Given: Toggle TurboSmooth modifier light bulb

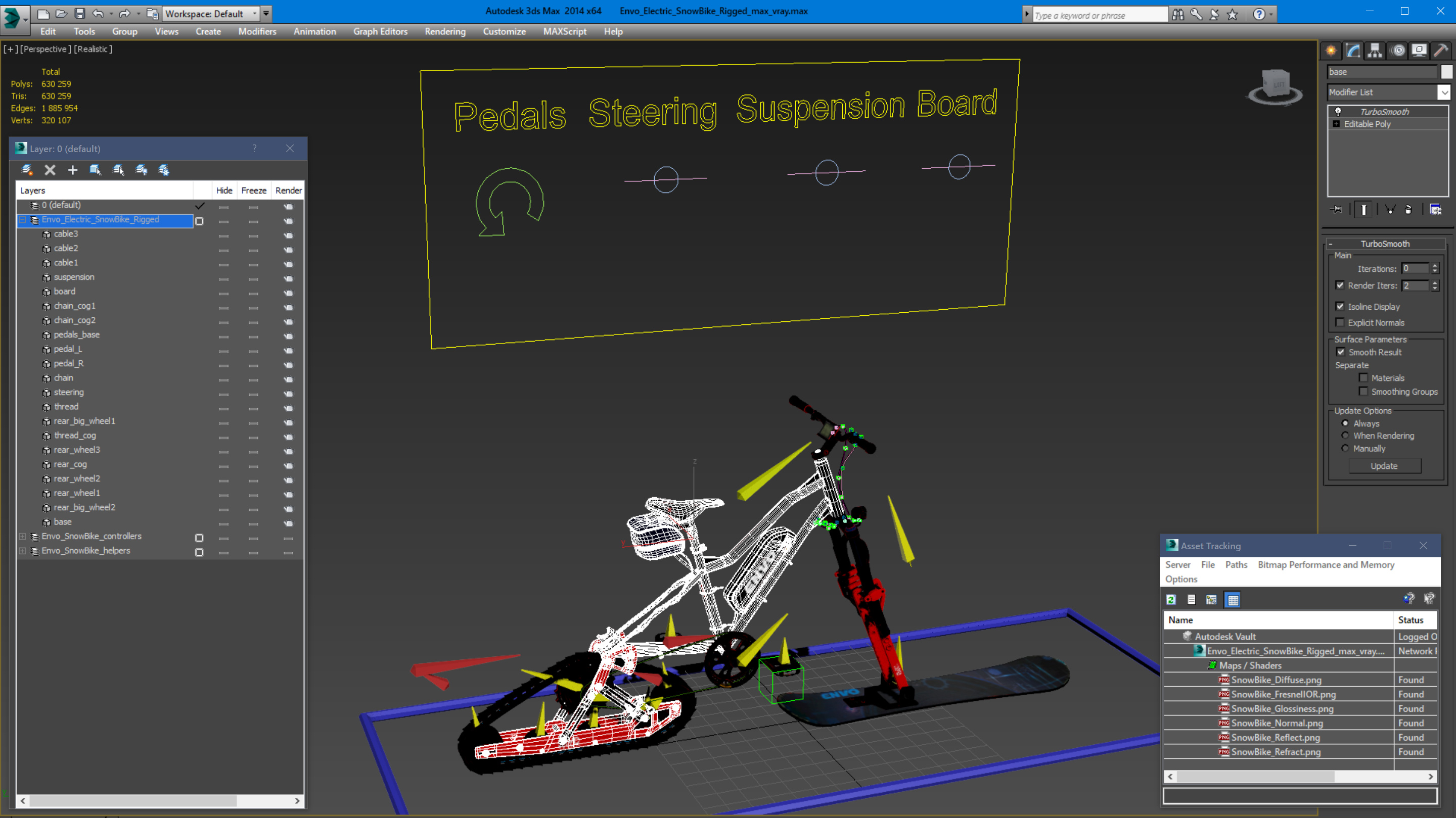Looking at the screenshot, I should 1338,111.
